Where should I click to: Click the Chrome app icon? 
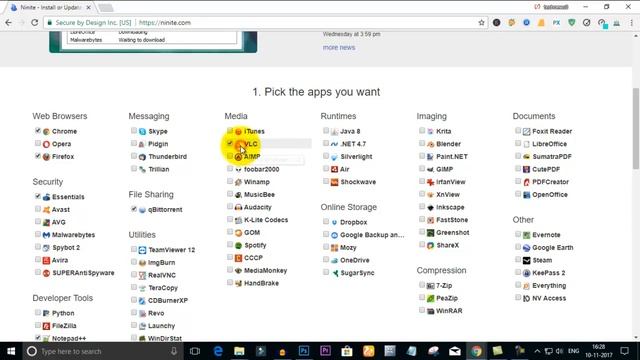pos(46,131)
